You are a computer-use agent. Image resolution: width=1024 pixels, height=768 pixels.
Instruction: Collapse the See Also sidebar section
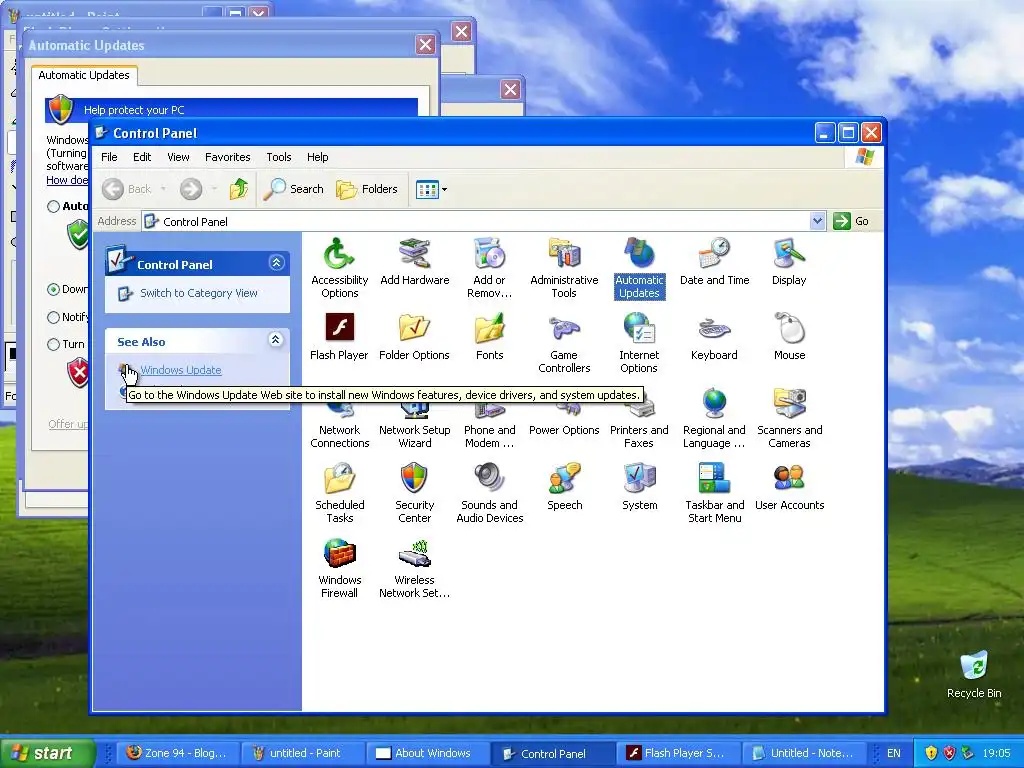pyautogui.click(x=276, y=340)
